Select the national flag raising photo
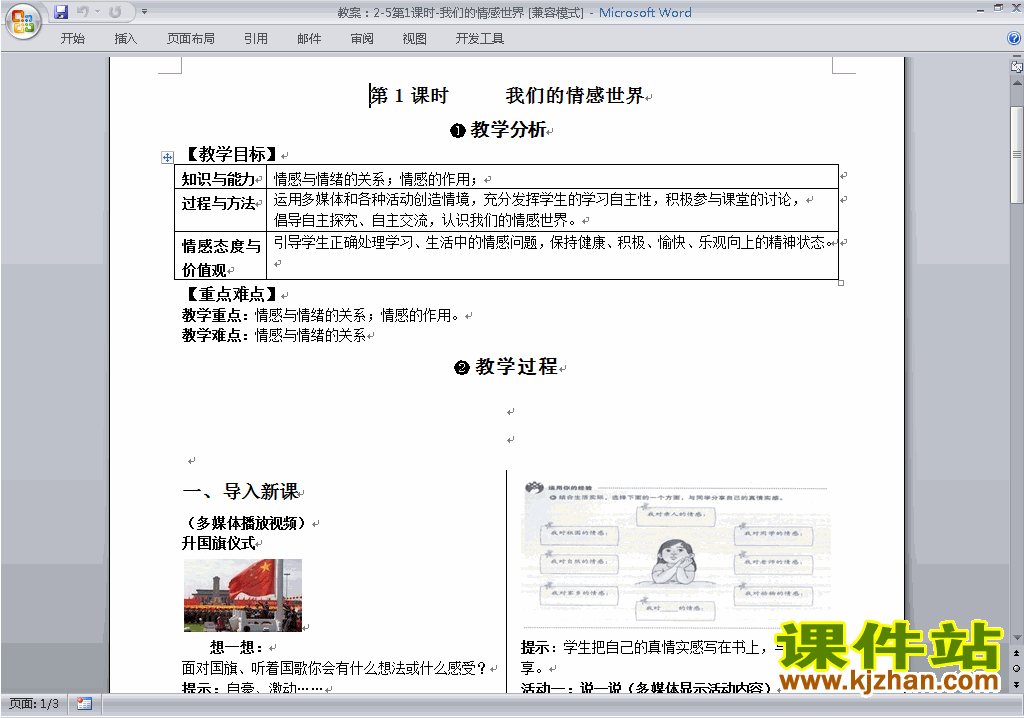1024x718 pixels. 242,595
